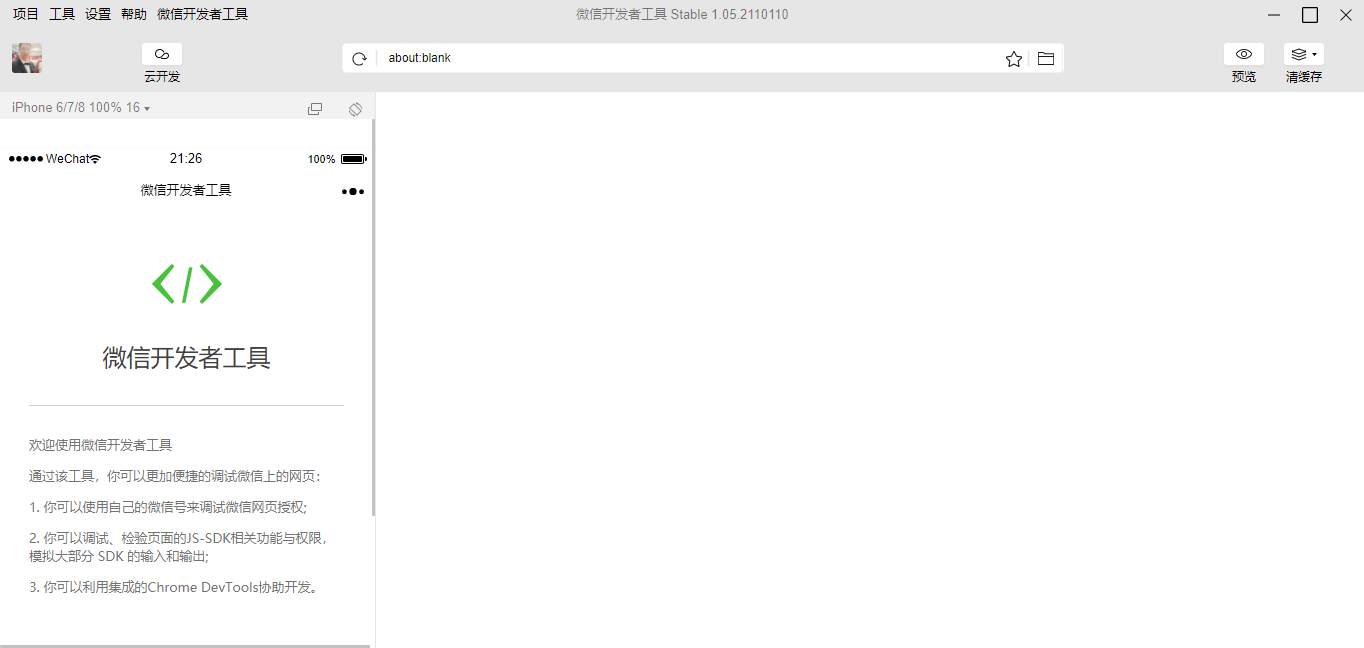Detach the simulator window icon
Viewport: 1364px width, 648px height.
pos(315,109)
